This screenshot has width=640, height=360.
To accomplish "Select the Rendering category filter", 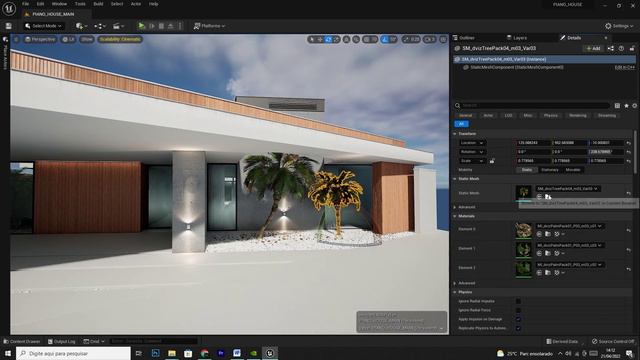I will click(x=578, y=116).
